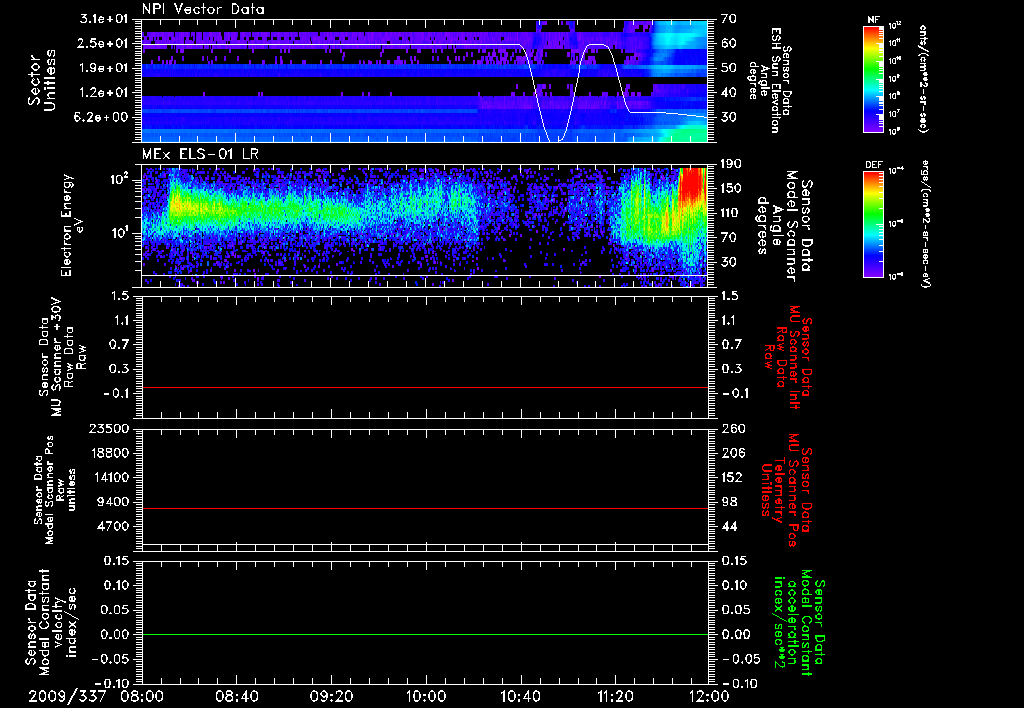Select the "ESH Sun Elevation Angle" axis title
This screenshot has width=1024, height=708.
tap(772, 80)
